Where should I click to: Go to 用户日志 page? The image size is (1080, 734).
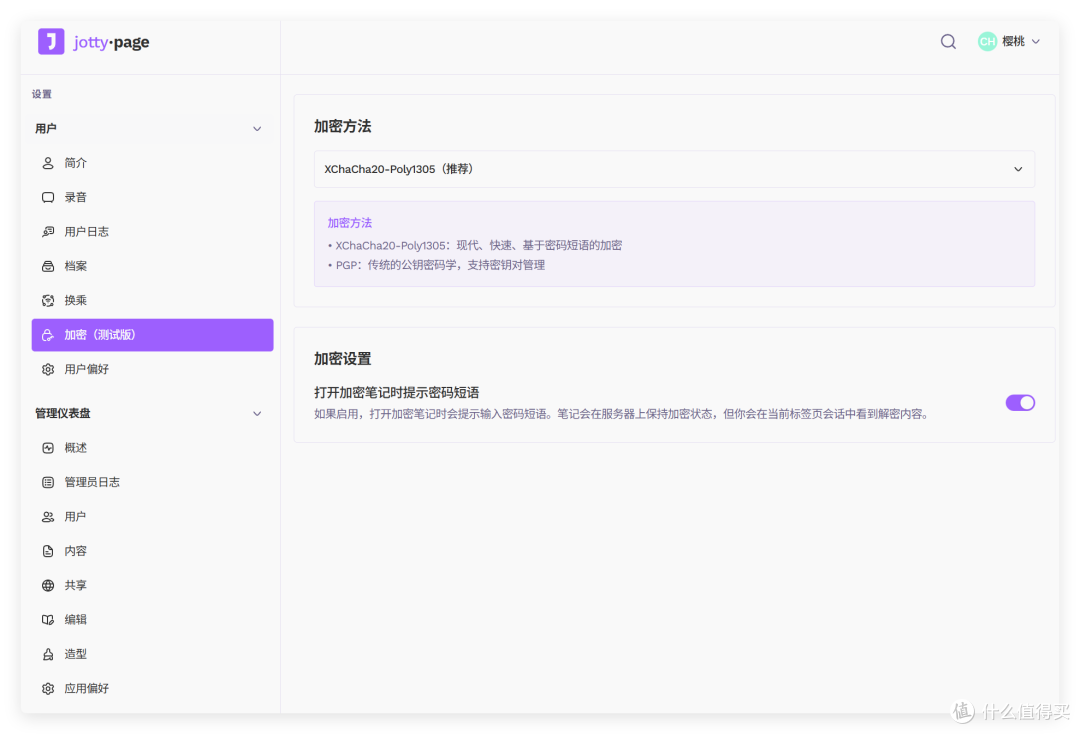click(x=152, y=232)
